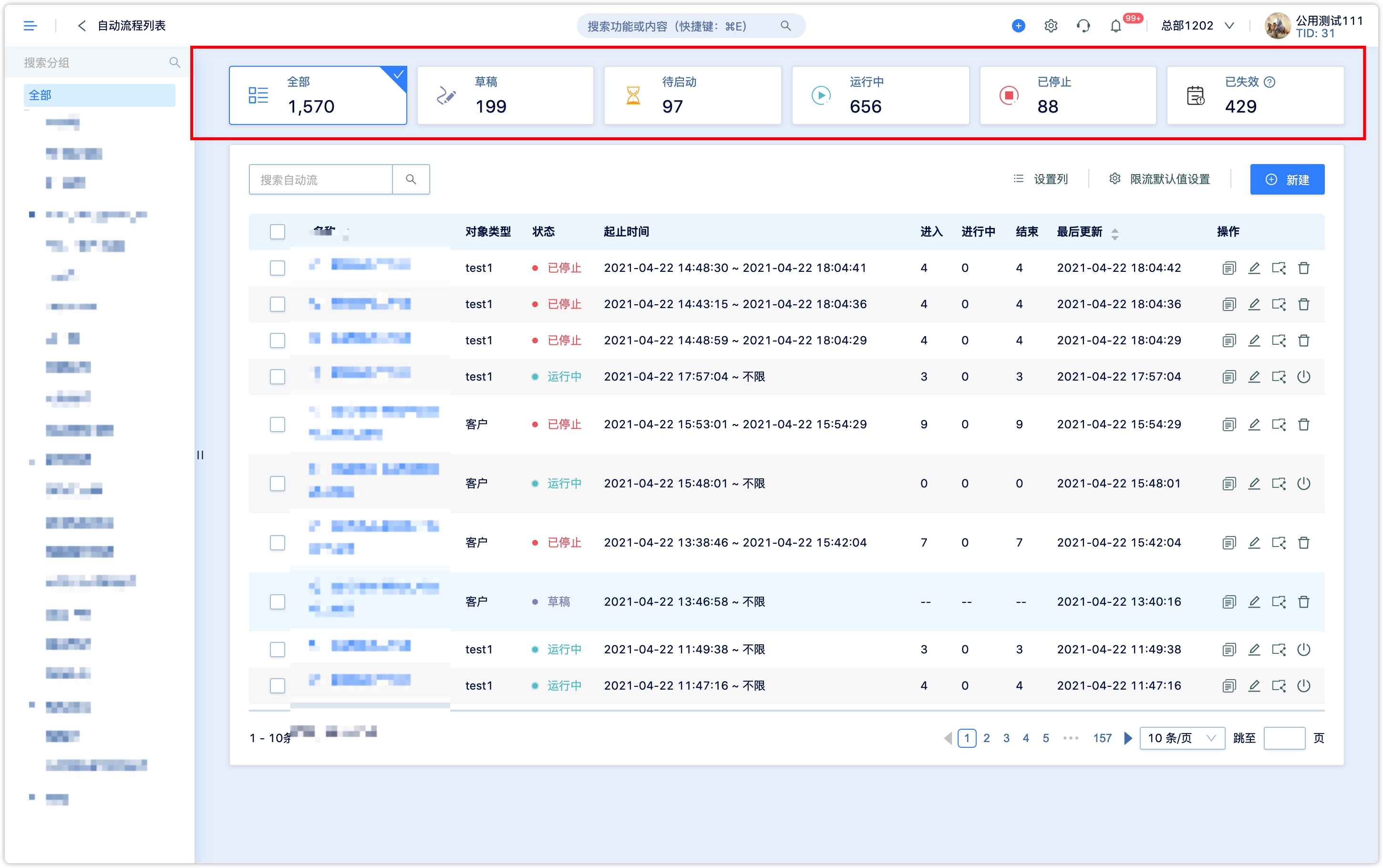Check the row updated 17:57:04

[277, 377]
